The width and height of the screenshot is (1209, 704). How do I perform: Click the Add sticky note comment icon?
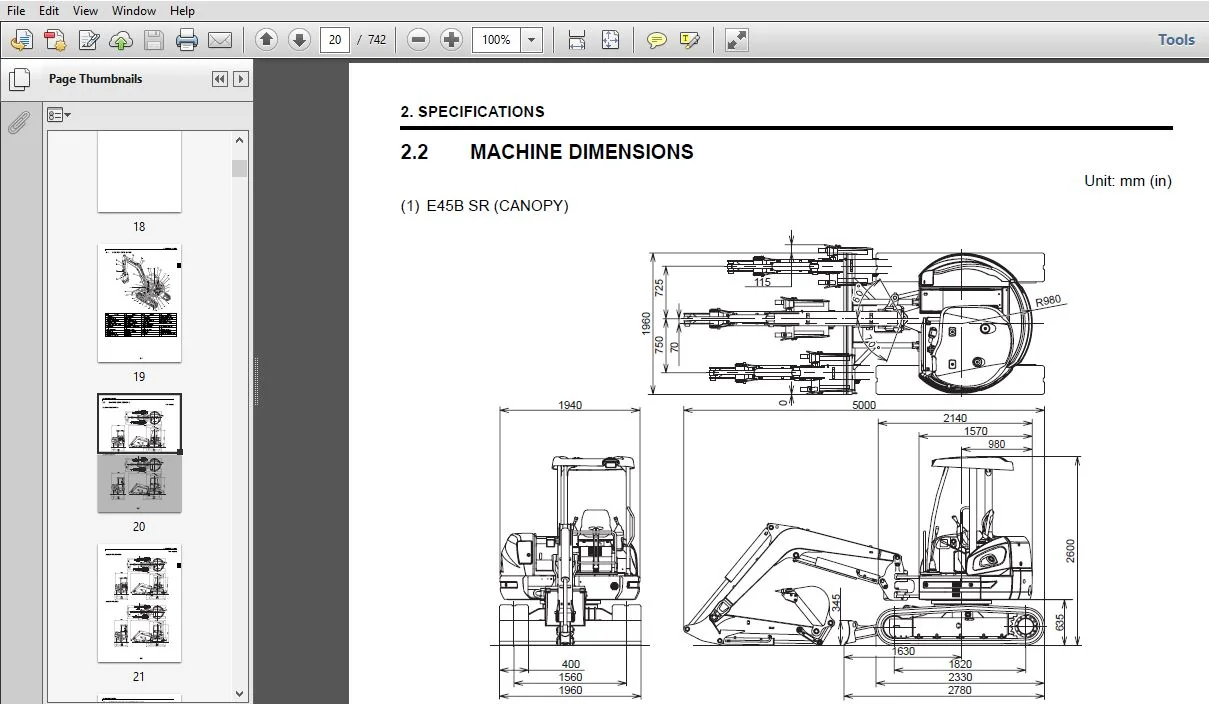(656, 40)
